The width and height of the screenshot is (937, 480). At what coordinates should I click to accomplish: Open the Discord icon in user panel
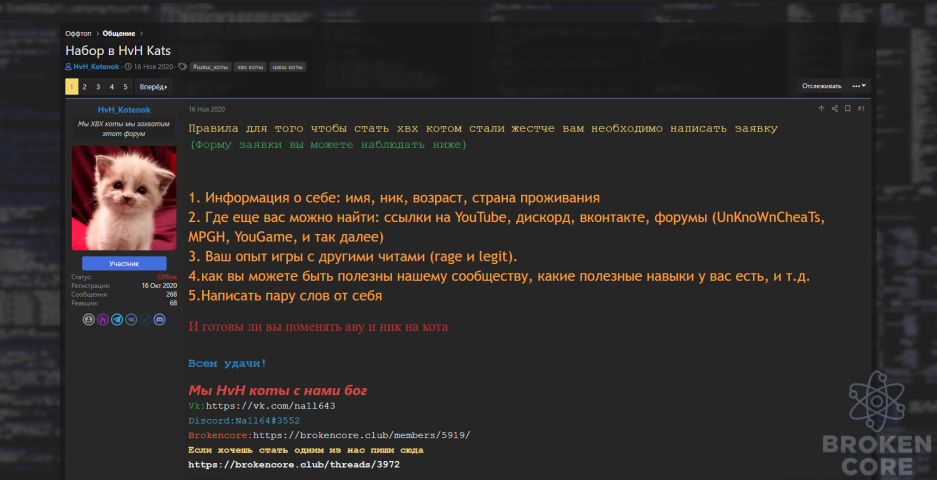160,320
